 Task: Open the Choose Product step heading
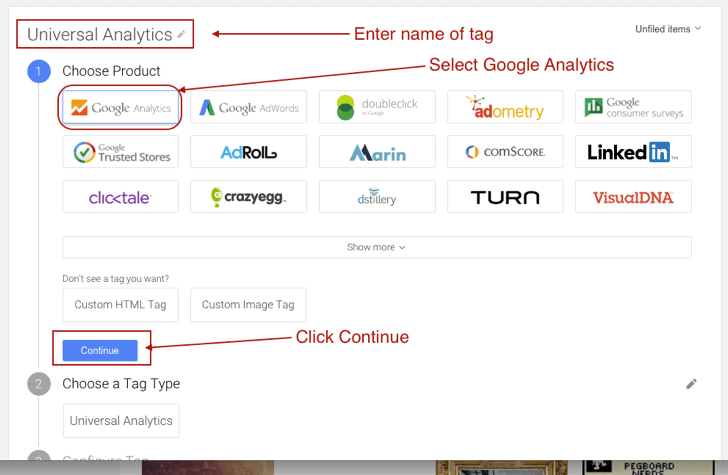111,71
